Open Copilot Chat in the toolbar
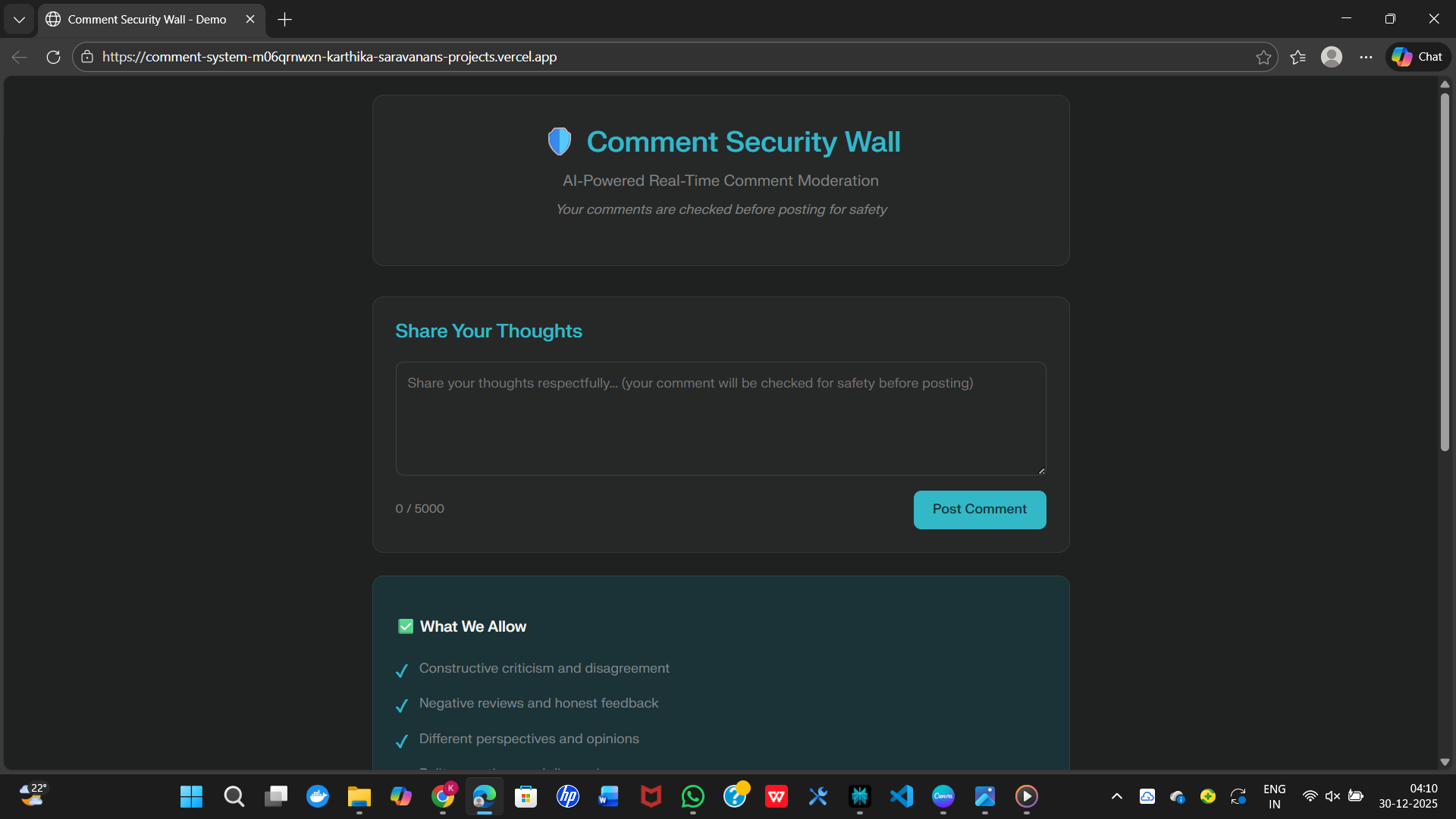This screenshot has height=819, width=1456. (x=1417, y=57)
